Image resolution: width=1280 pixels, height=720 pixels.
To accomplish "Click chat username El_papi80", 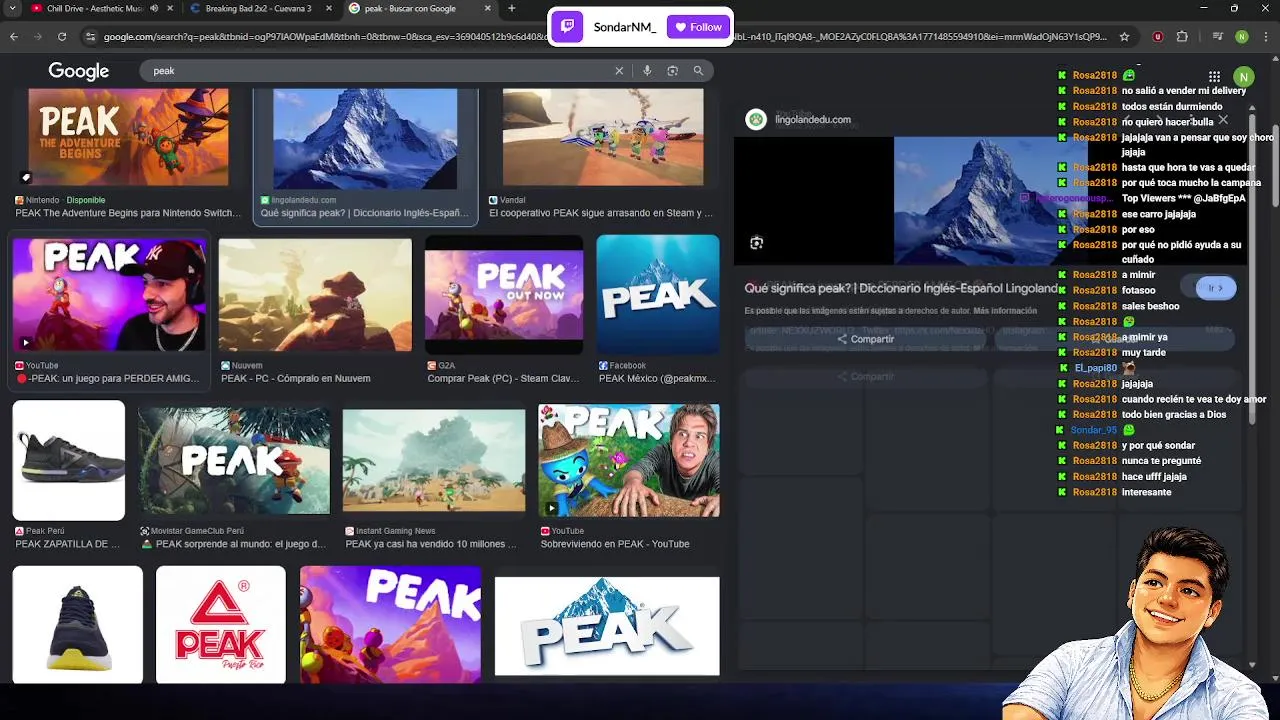I will 1095,368.
